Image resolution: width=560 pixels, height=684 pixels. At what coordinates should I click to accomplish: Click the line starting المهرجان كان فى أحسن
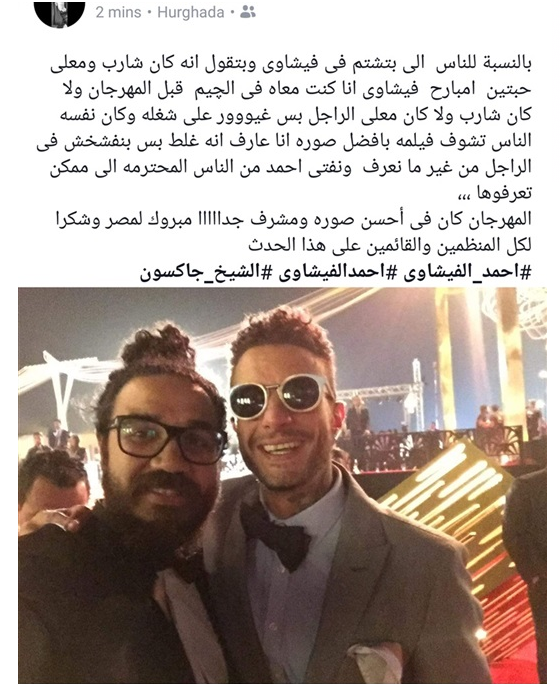294,219
